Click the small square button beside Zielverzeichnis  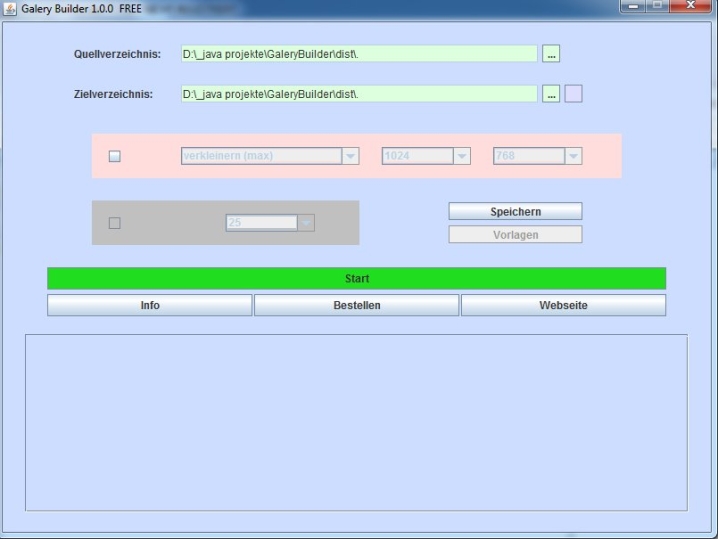pyautogui.click(x=573, y=94)
